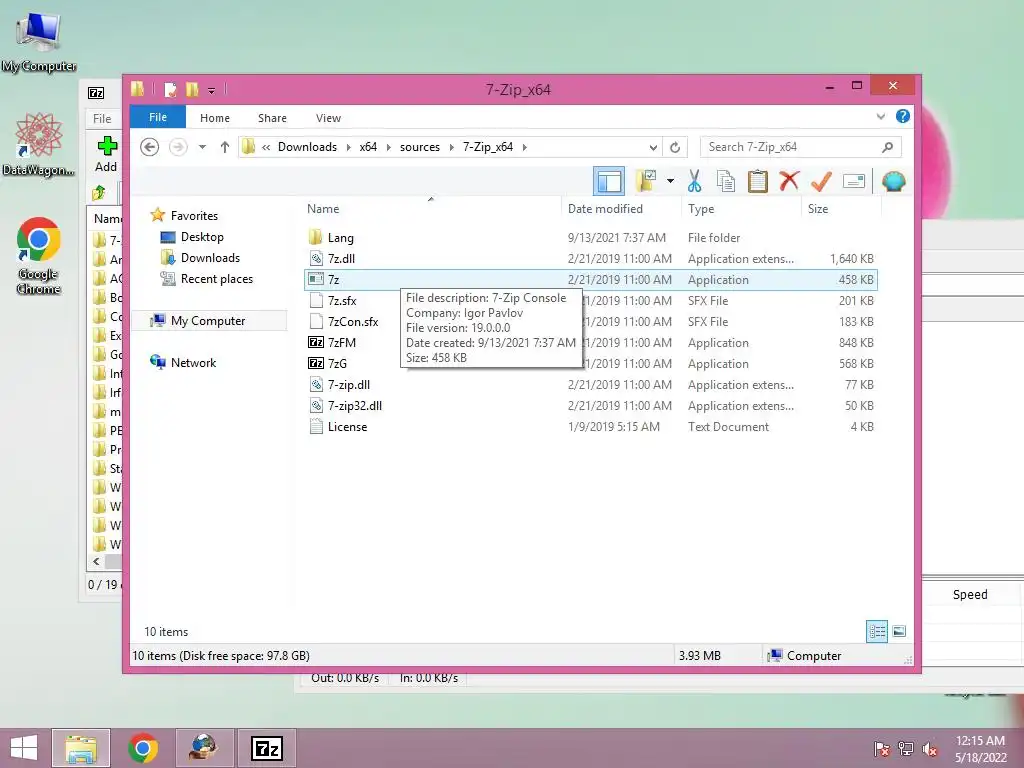Select Desktop in the navigation pane
Image resolution: width=1024 pixels, height=768 pixels.
click(x=202, y=236)
